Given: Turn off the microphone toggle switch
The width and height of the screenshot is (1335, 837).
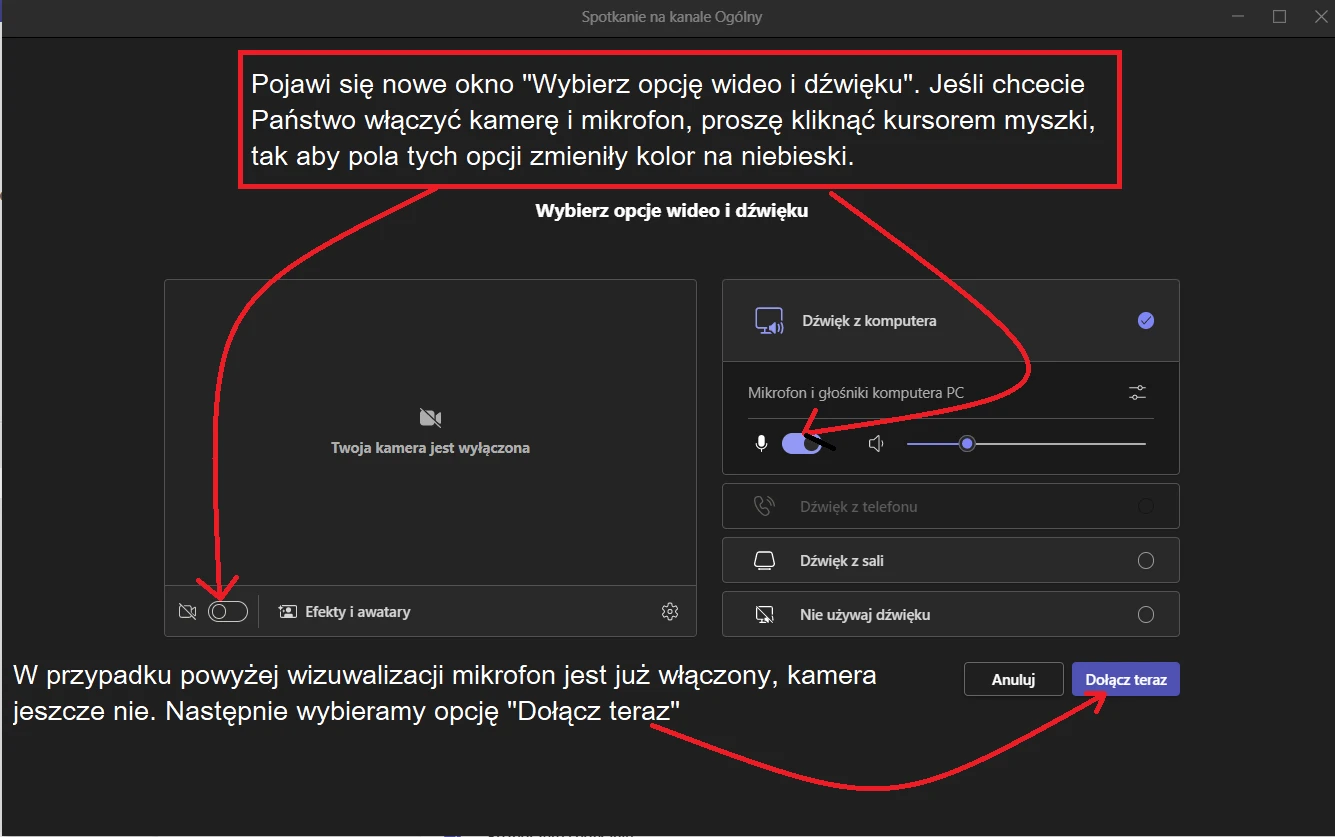Looking at the screenshot, I should coord(802,443).
